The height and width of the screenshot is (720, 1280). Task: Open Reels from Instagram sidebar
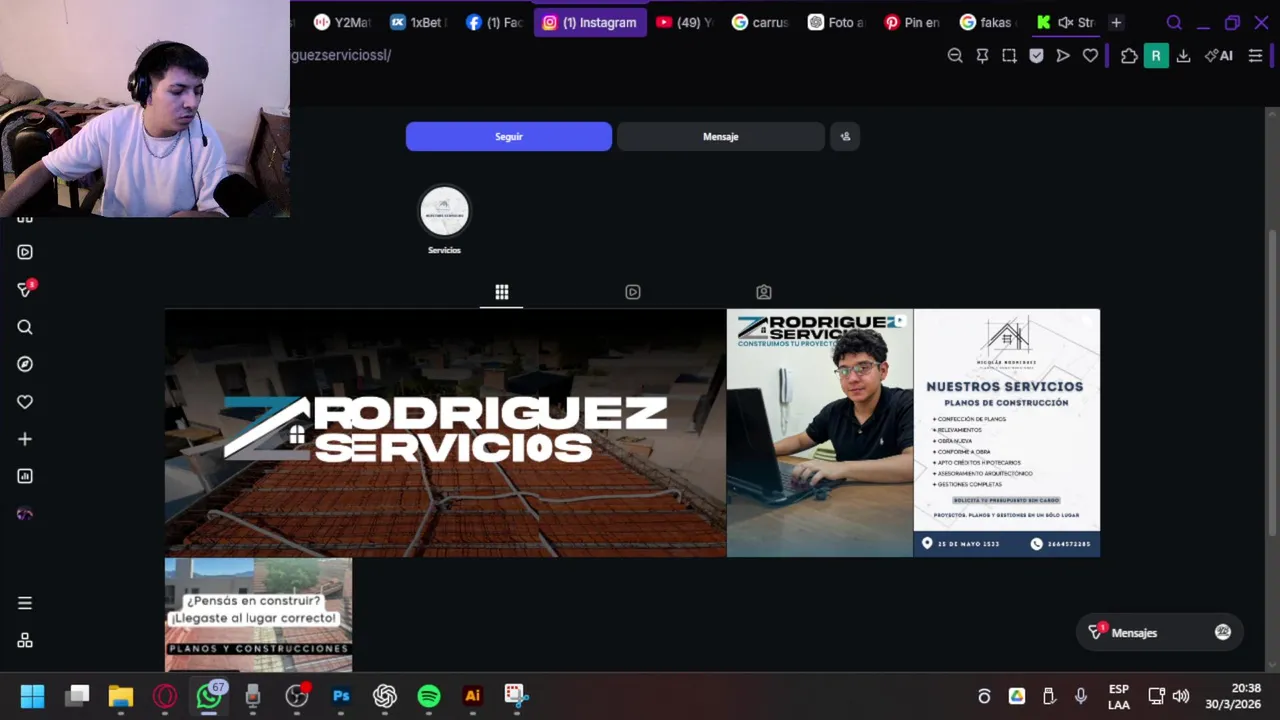click(x=25, y=252)
